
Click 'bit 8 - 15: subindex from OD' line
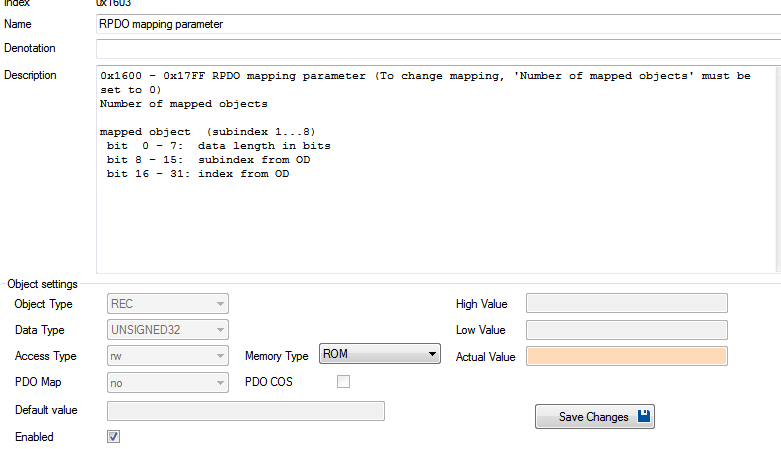(x=208, y=159)
